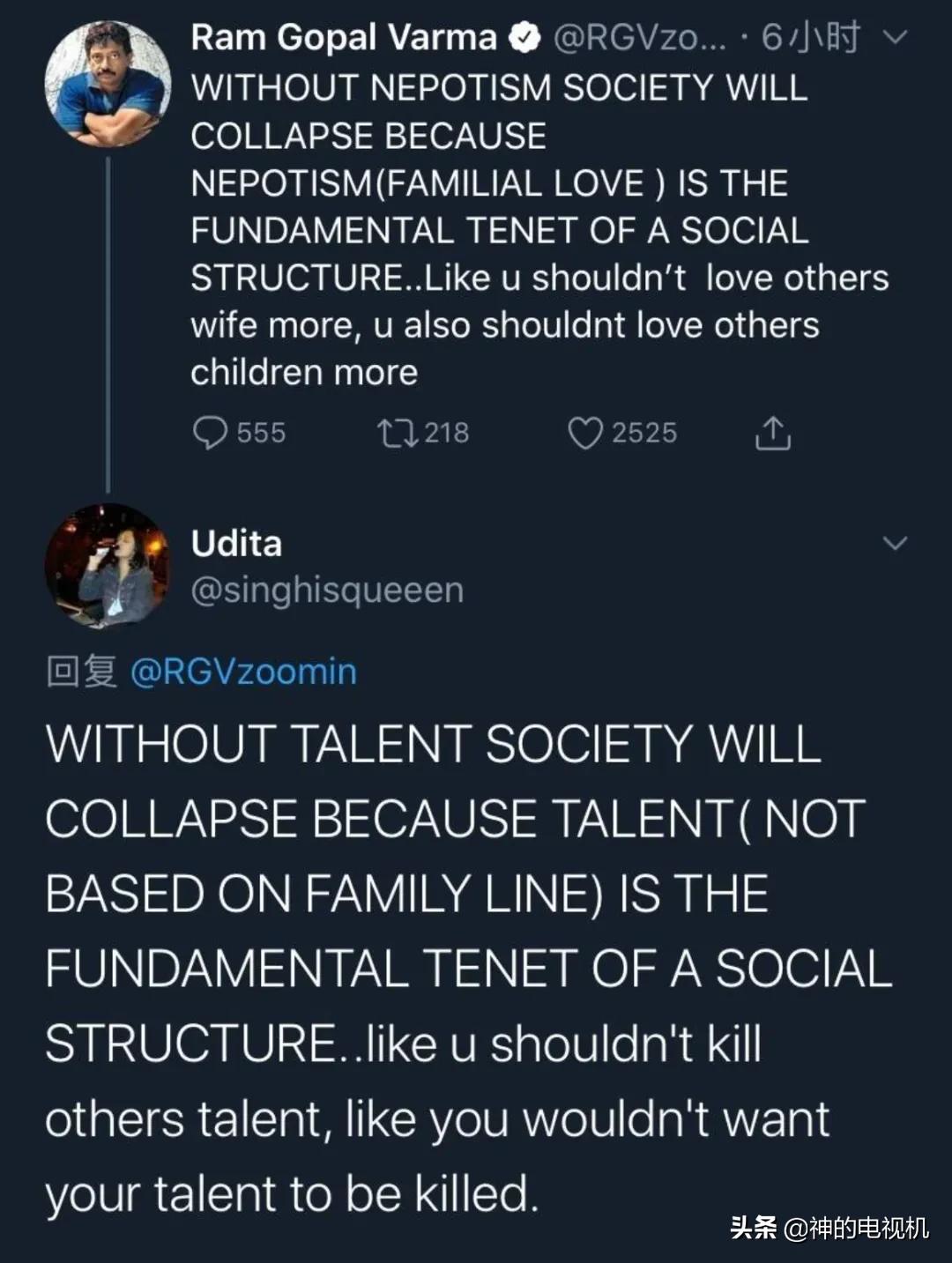The image size is (952, 1263).
Task: Click the reply speech bubble icon
Action: [210, 433]
